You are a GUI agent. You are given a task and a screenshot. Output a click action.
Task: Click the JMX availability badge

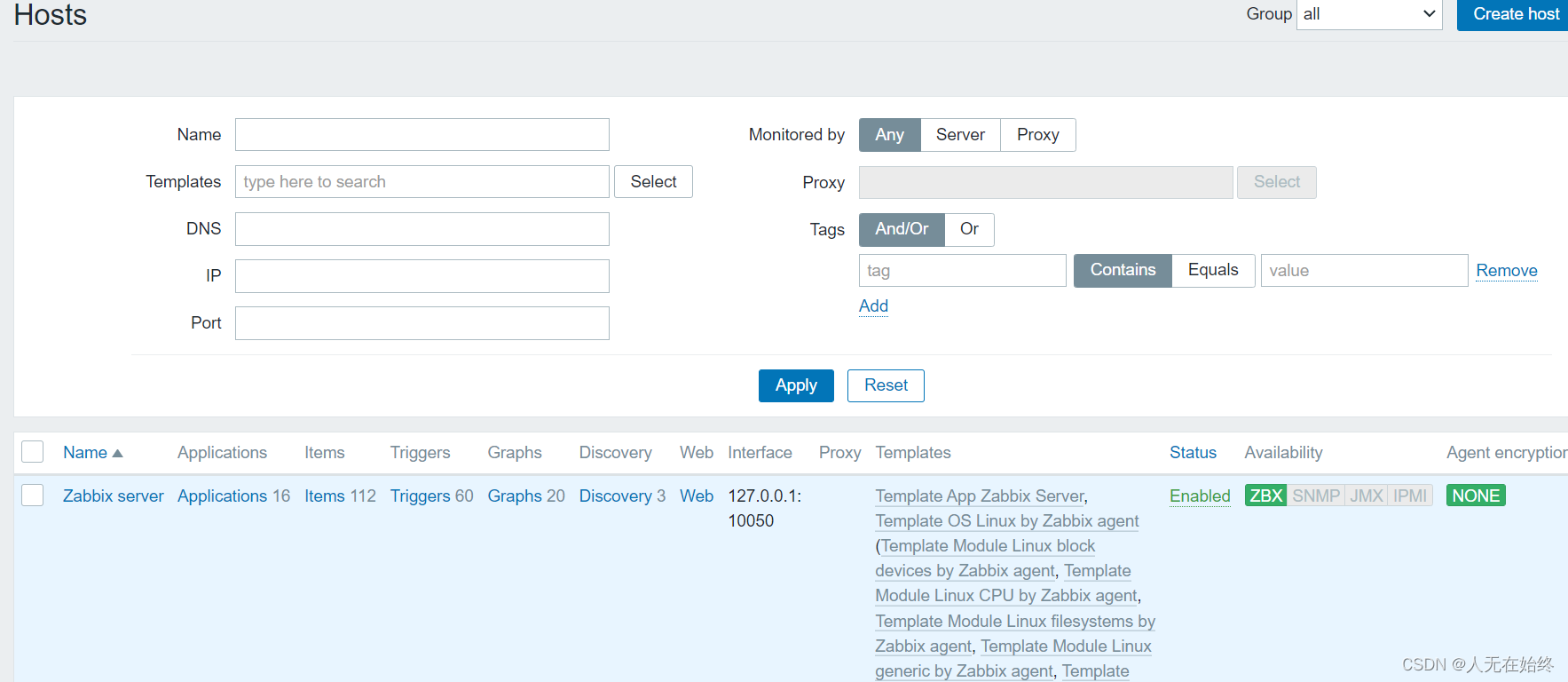click(x=1367, y=496)
